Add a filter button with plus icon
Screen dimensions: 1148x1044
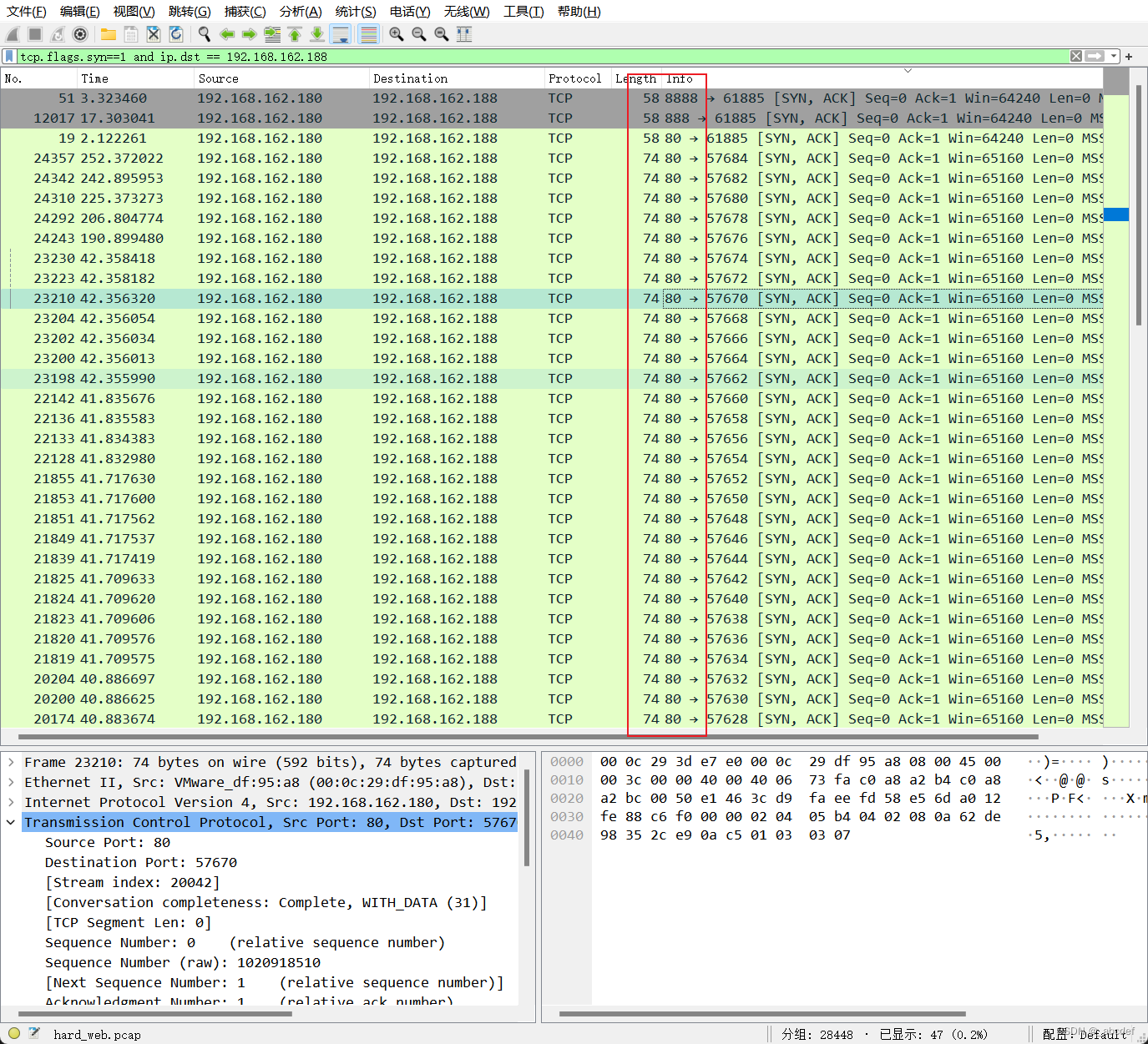pos(1129,57)
